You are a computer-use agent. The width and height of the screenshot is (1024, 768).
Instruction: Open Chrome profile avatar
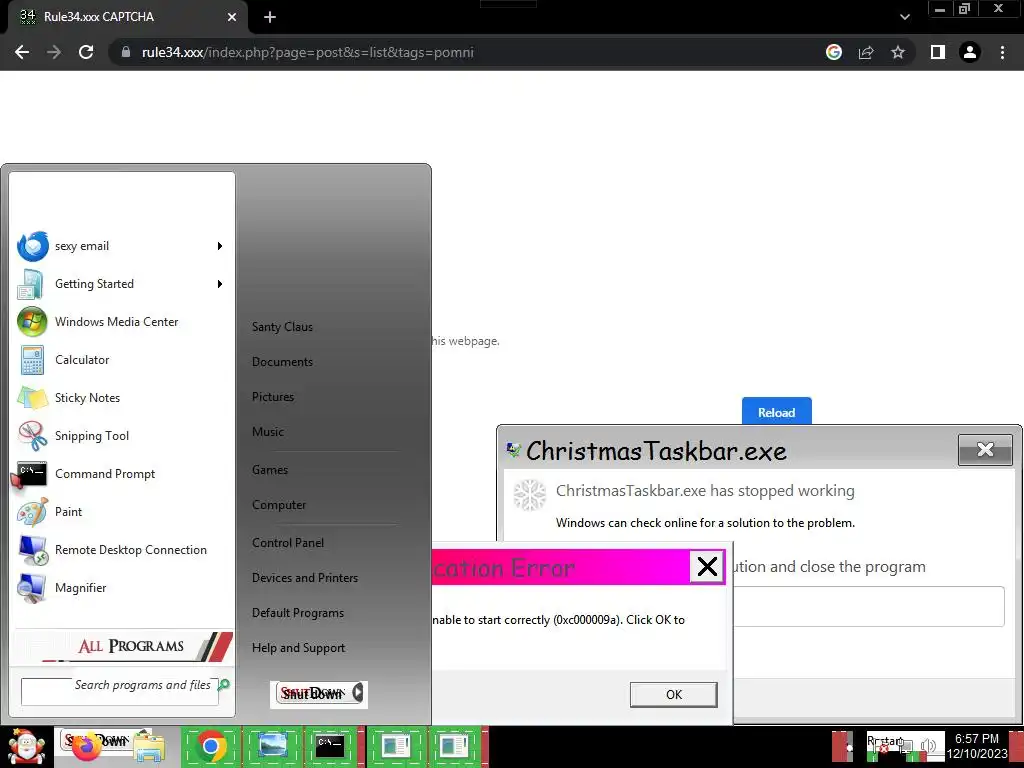point(970,52)
